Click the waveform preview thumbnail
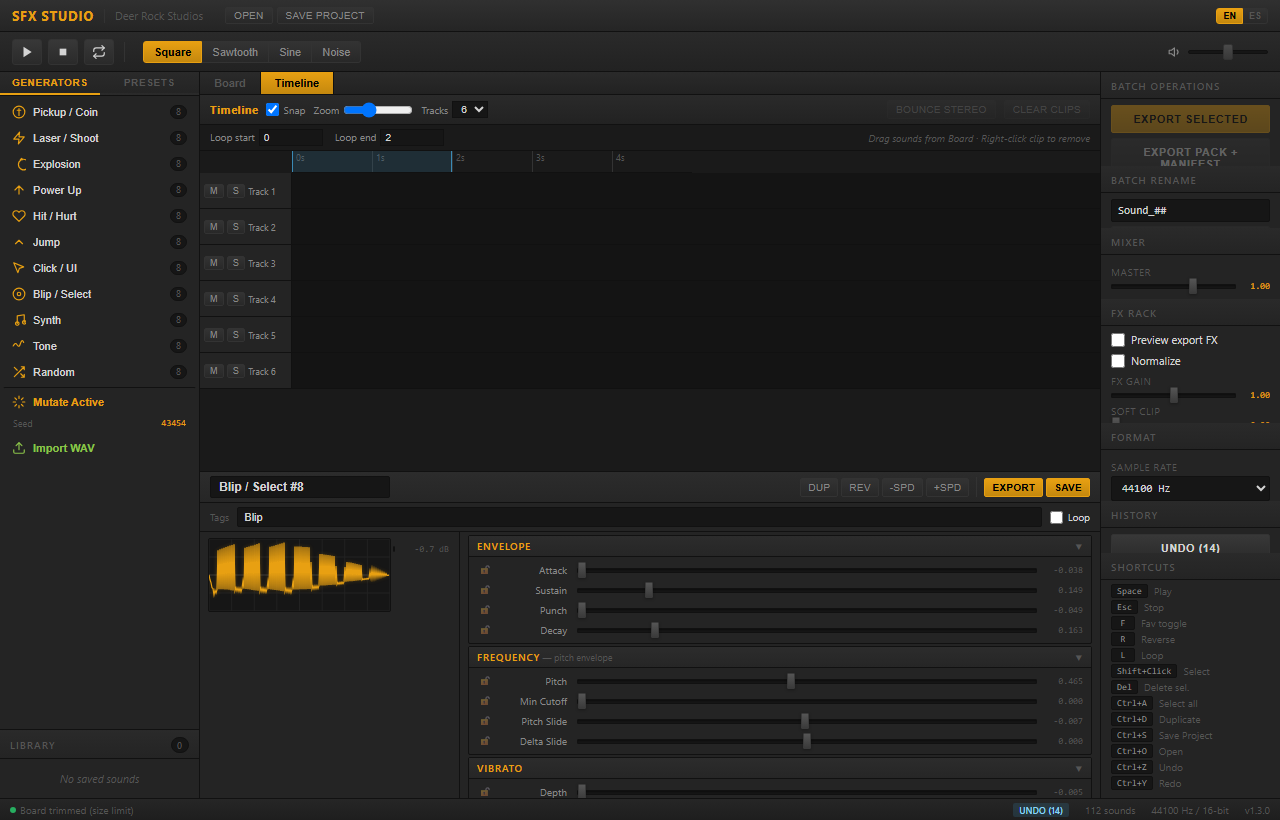Viewport: 1280px width, 820px height. (300, 575)
